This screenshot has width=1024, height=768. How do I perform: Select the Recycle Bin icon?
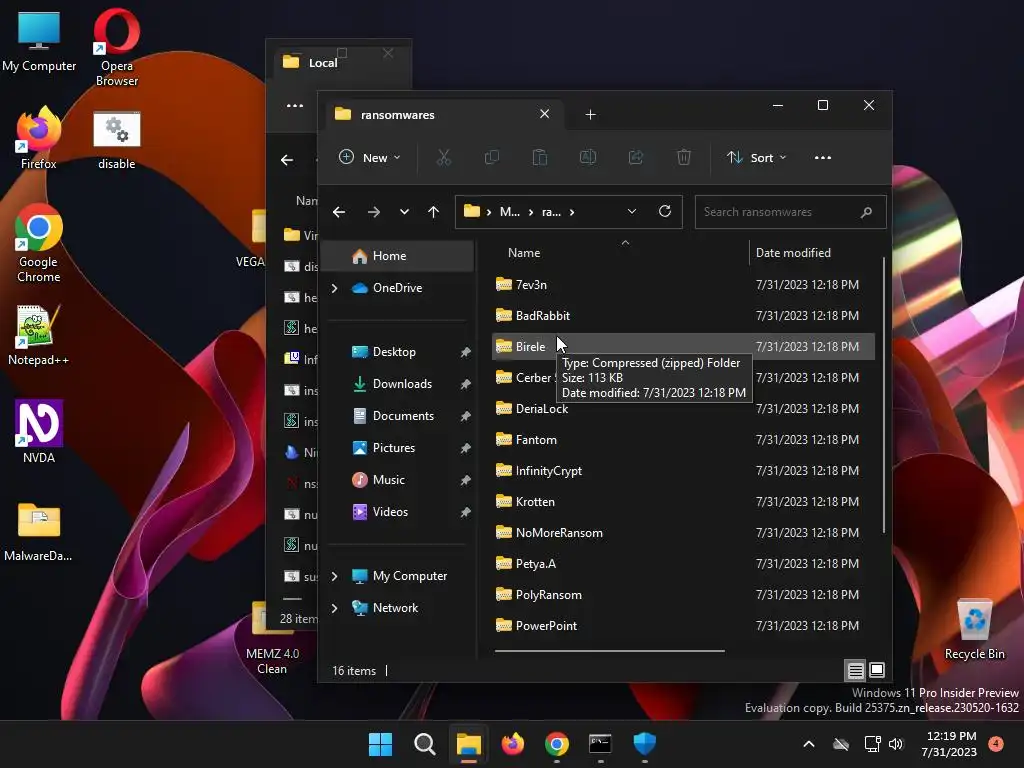pos(974,628)
